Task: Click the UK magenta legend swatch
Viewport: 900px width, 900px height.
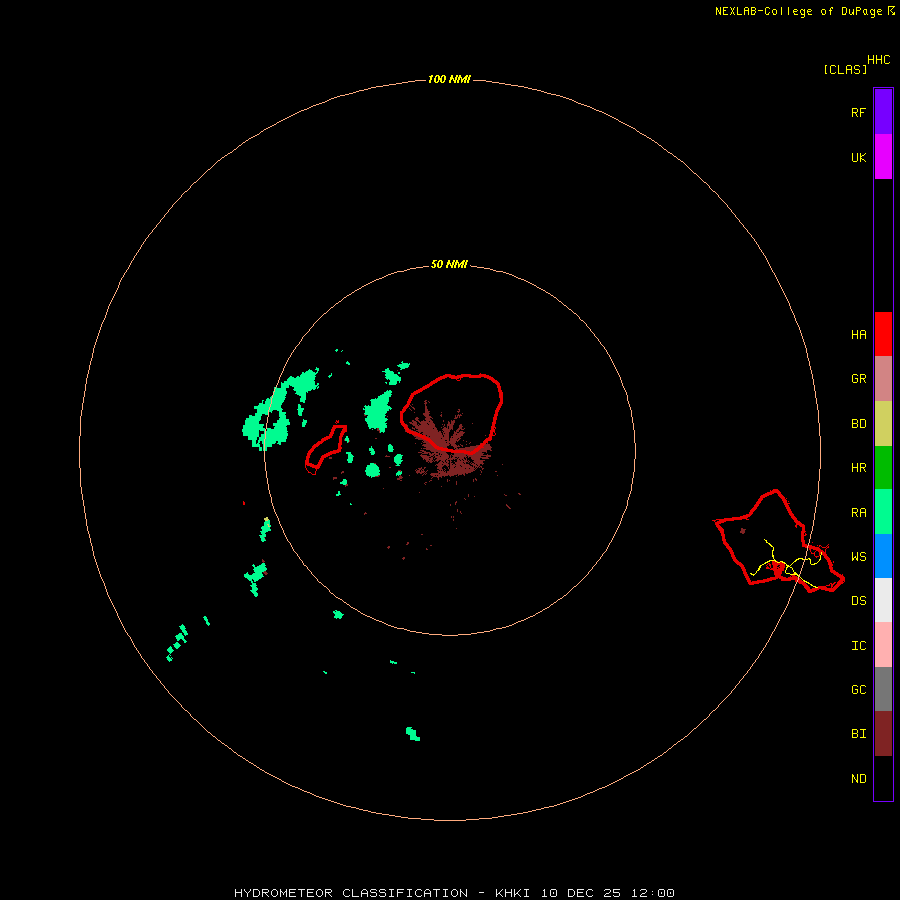Action: point(883,157)
